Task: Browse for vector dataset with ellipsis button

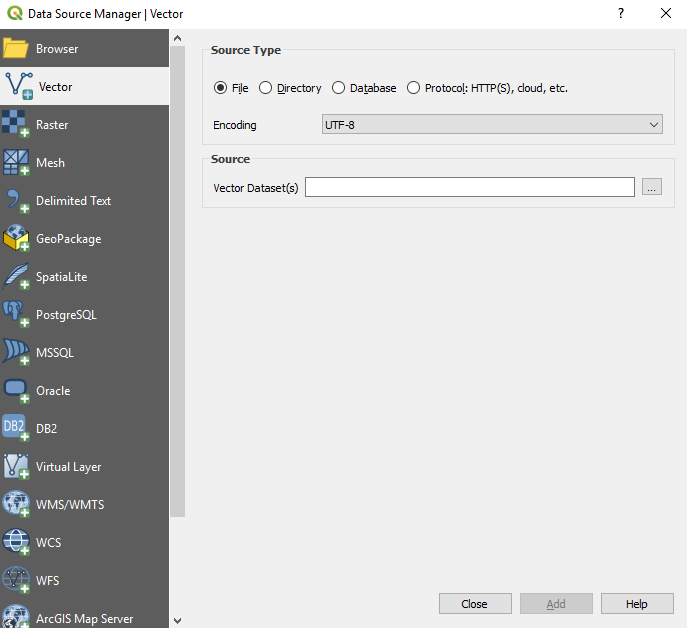Action: pos(652,187)
